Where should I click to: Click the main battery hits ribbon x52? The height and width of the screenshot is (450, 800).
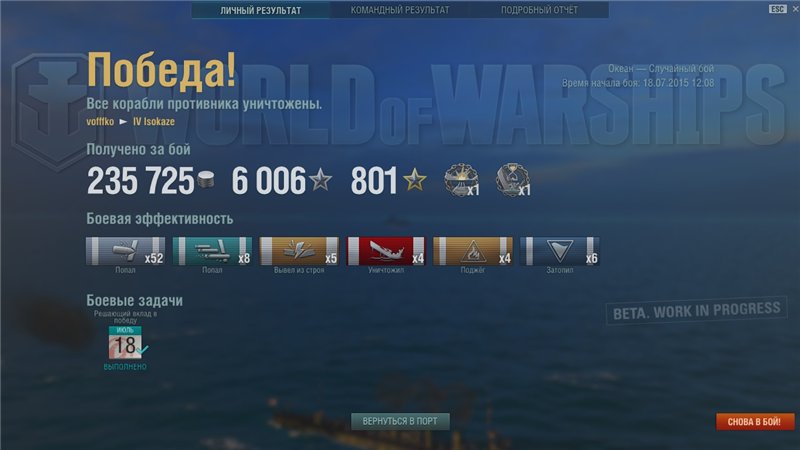click(126, 251)
